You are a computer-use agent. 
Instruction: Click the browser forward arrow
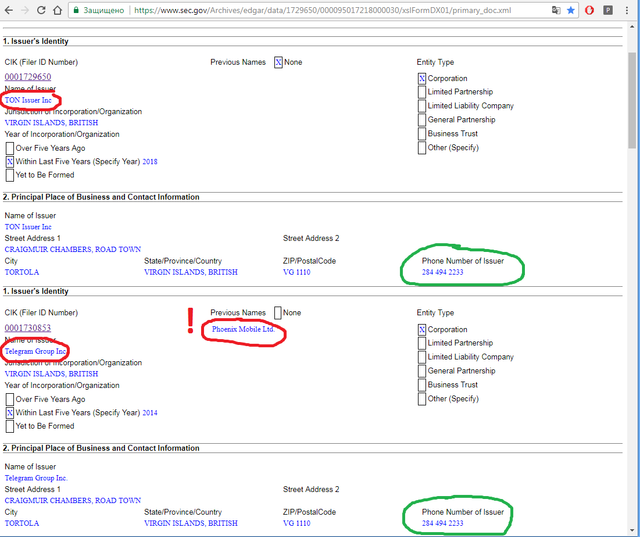tap(25, 10)
